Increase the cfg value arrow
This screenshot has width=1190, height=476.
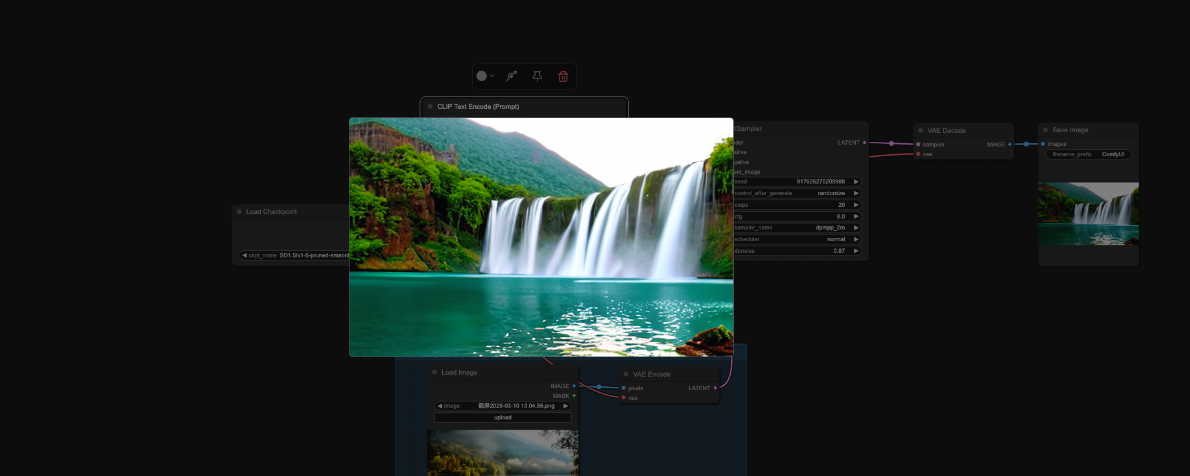(856, 216)
